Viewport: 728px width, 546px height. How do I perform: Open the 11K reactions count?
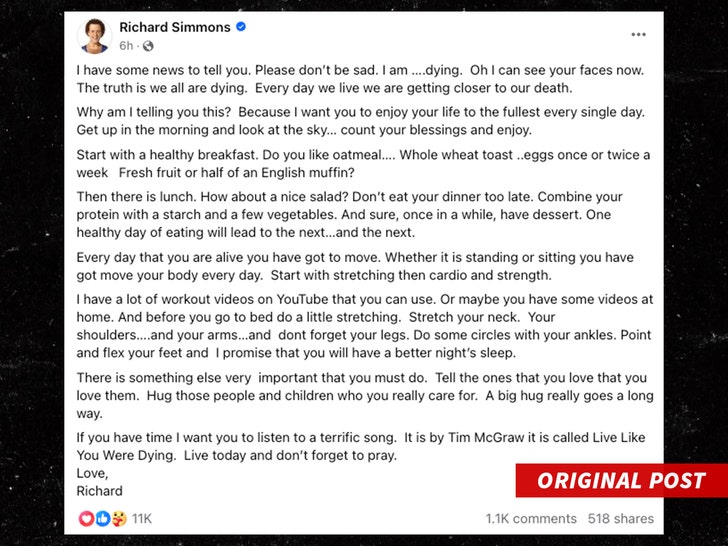pos(142,518)
